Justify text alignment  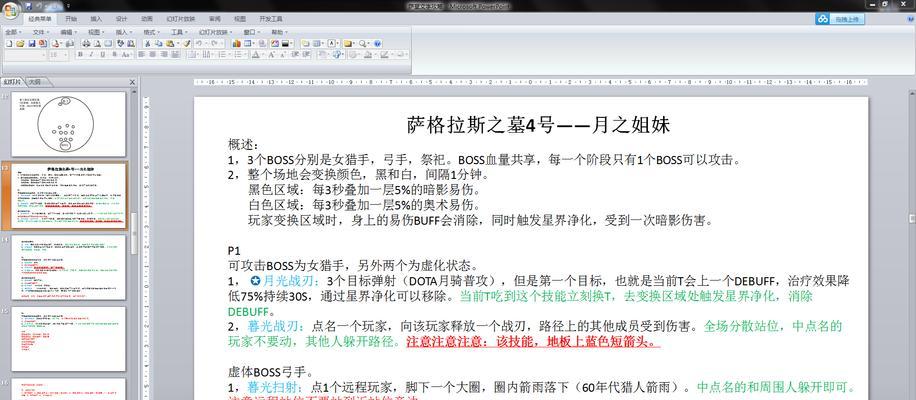pos(175,55)
